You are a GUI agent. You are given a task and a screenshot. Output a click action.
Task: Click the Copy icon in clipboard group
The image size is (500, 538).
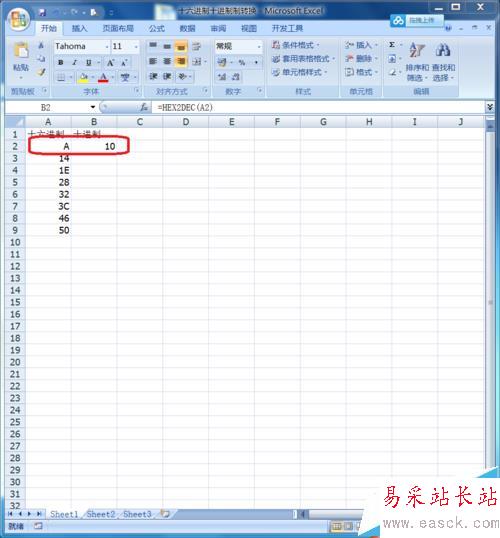41,59
